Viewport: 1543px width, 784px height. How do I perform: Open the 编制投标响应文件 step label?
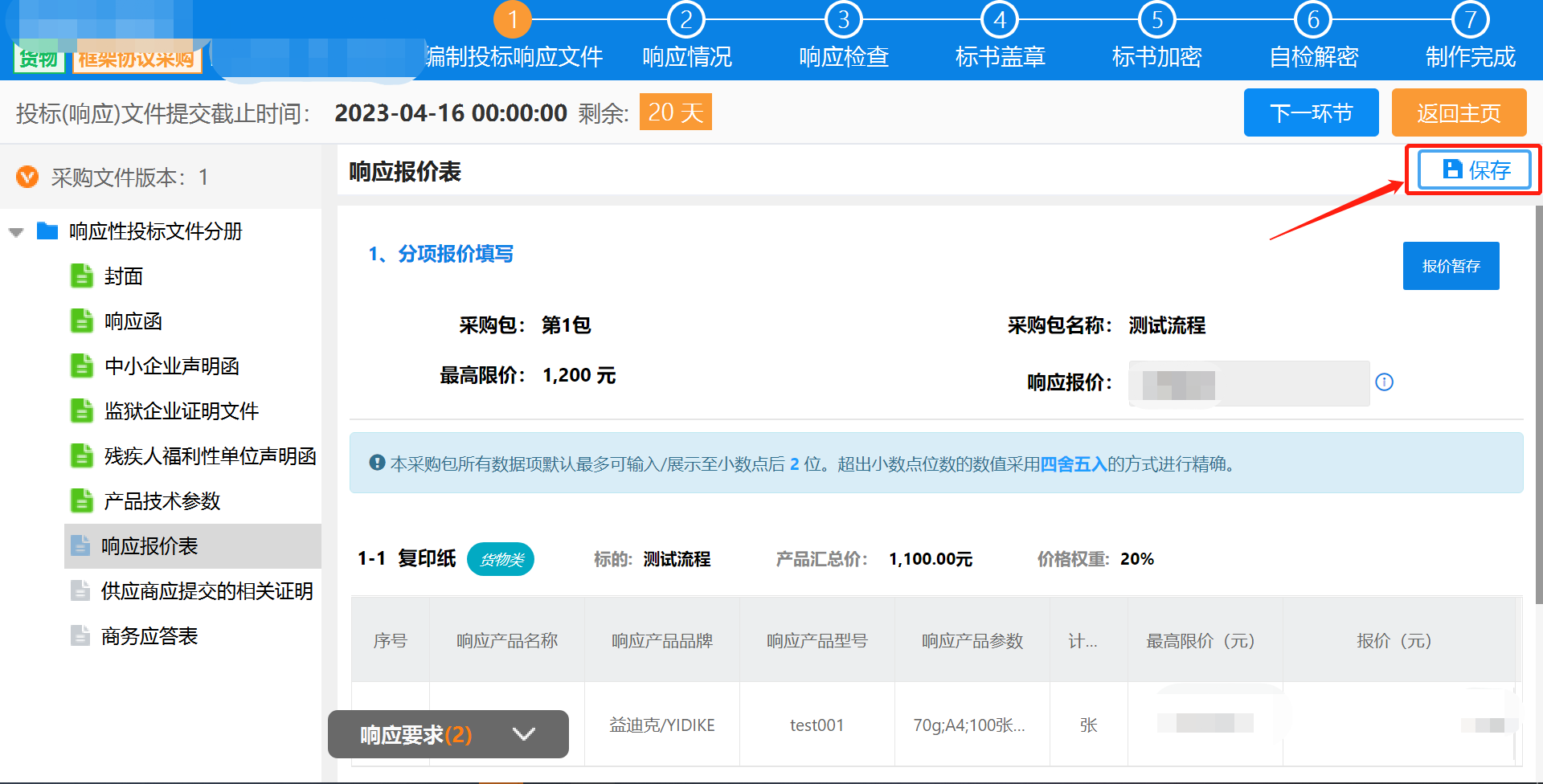(x=514, y=57)
